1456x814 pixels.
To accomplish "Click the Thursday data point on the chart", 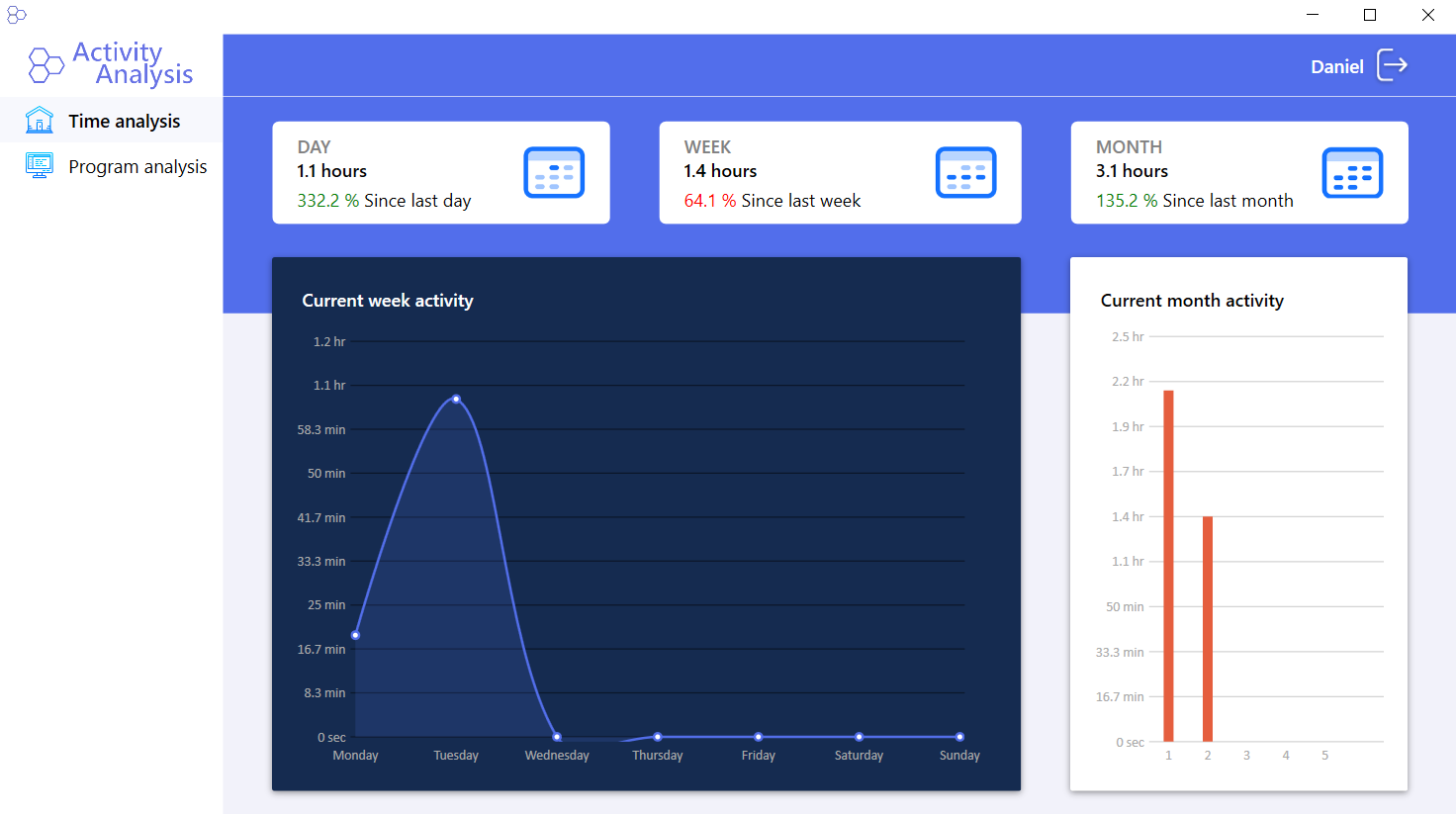I will pos(658,737).
